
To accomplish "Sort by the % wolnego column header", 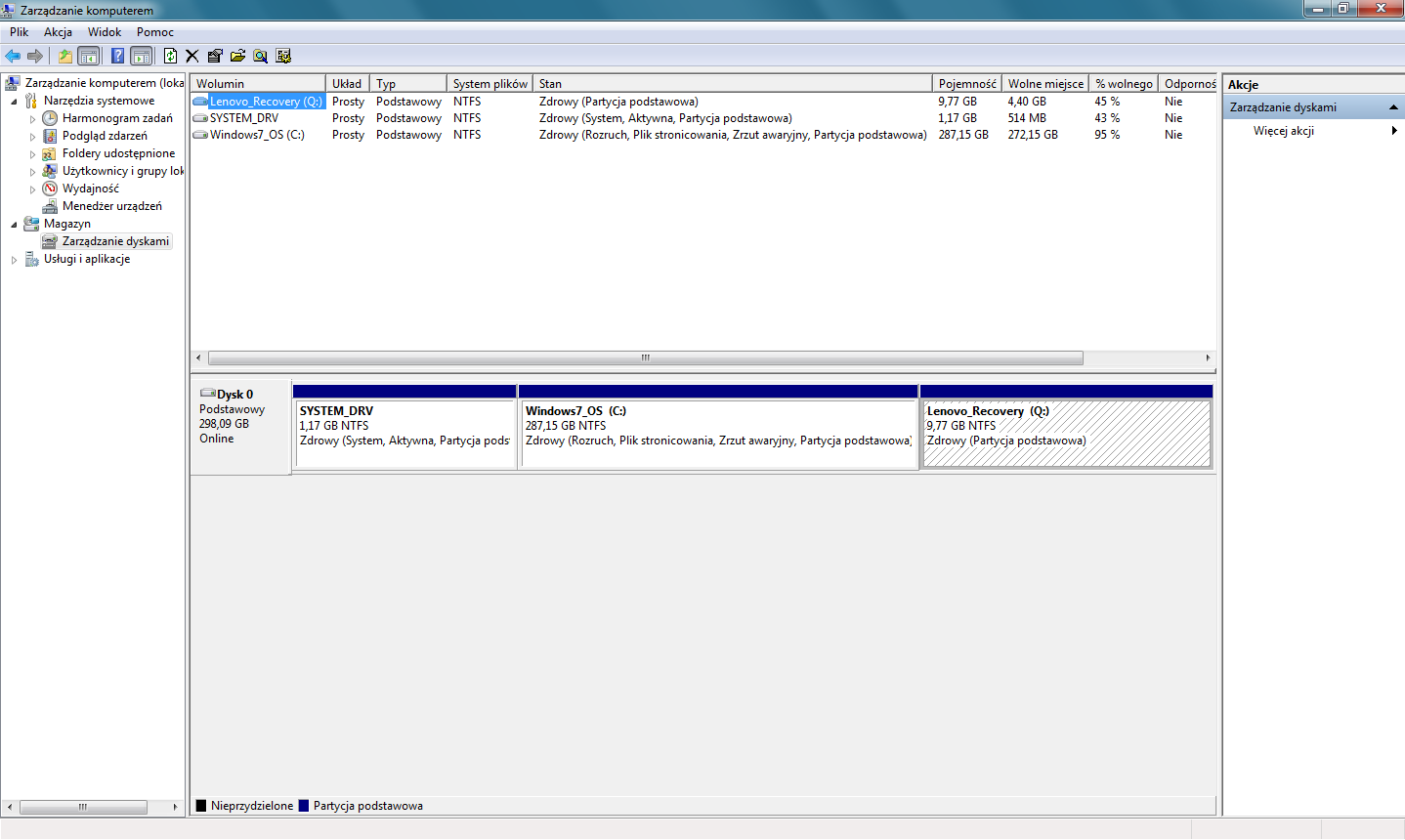I will tap(1124, 84).
